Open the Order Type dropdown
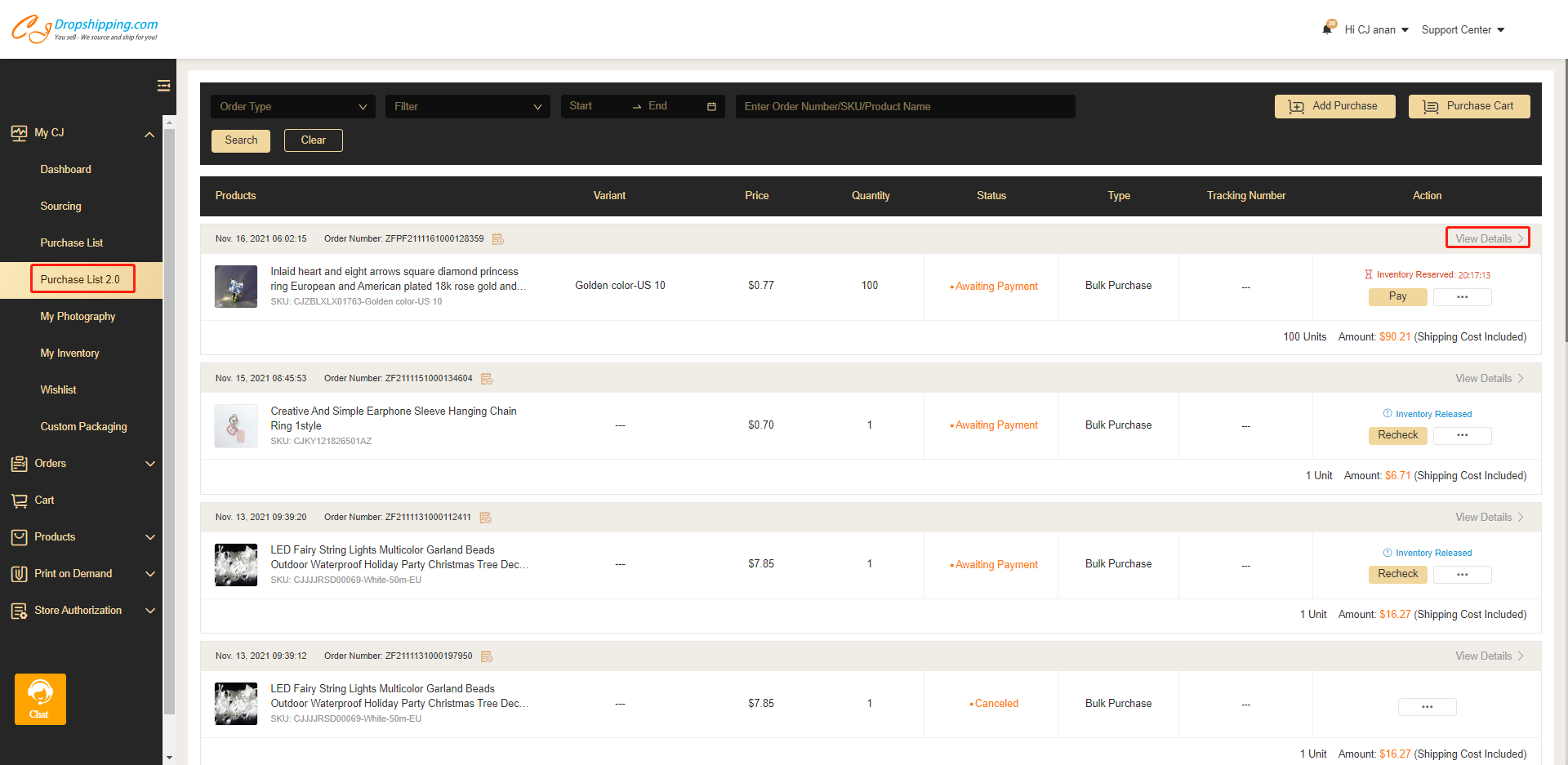Viewport: 1568px width, 765px height. pyautogui.click(x=293, y=107)
